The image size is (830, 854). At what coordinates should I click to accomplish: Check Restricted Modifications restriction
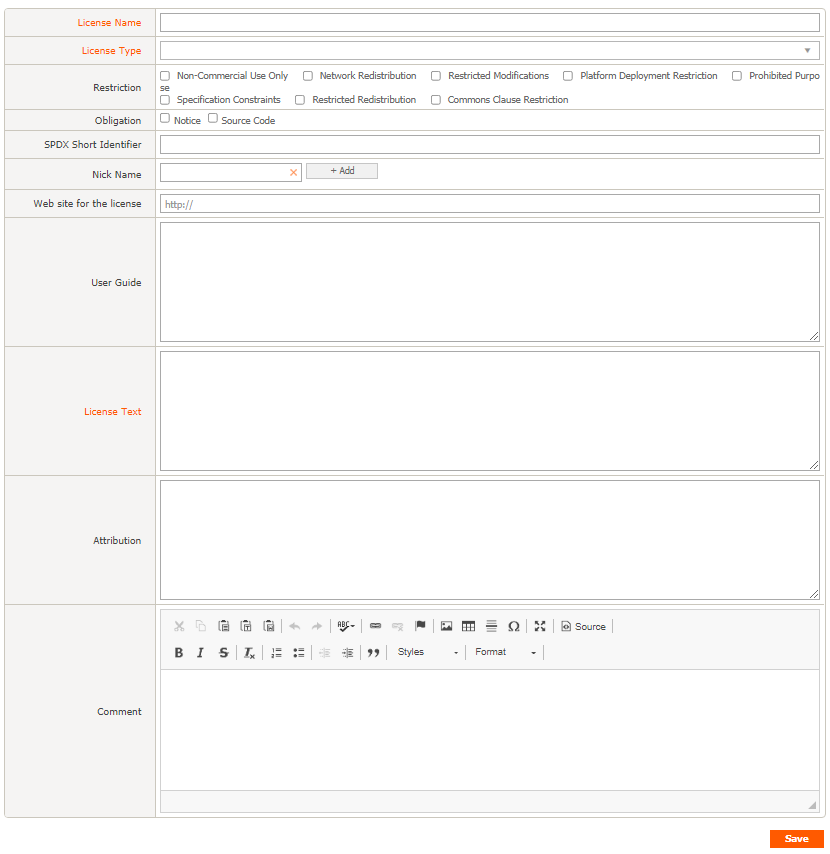pyautogui.click(x=436, y=76)
